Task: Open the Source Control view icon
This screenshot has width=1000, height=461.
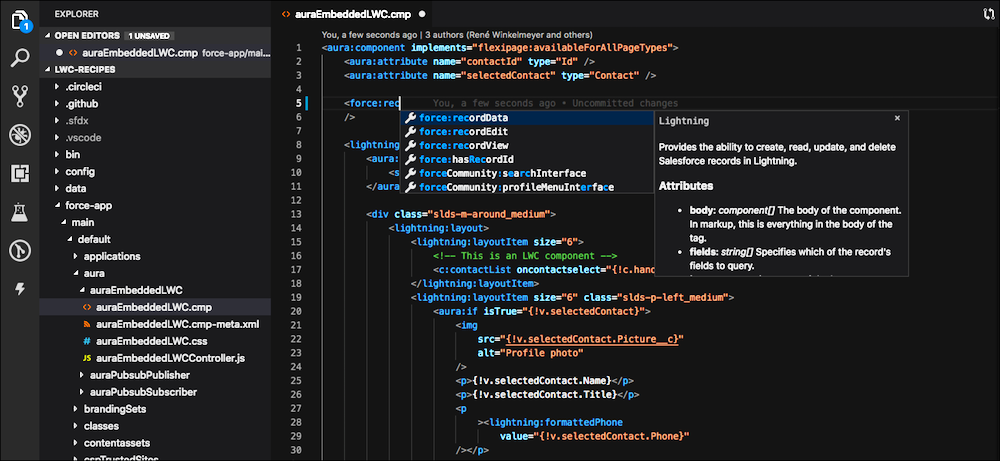Action: [x=19, y=96]
